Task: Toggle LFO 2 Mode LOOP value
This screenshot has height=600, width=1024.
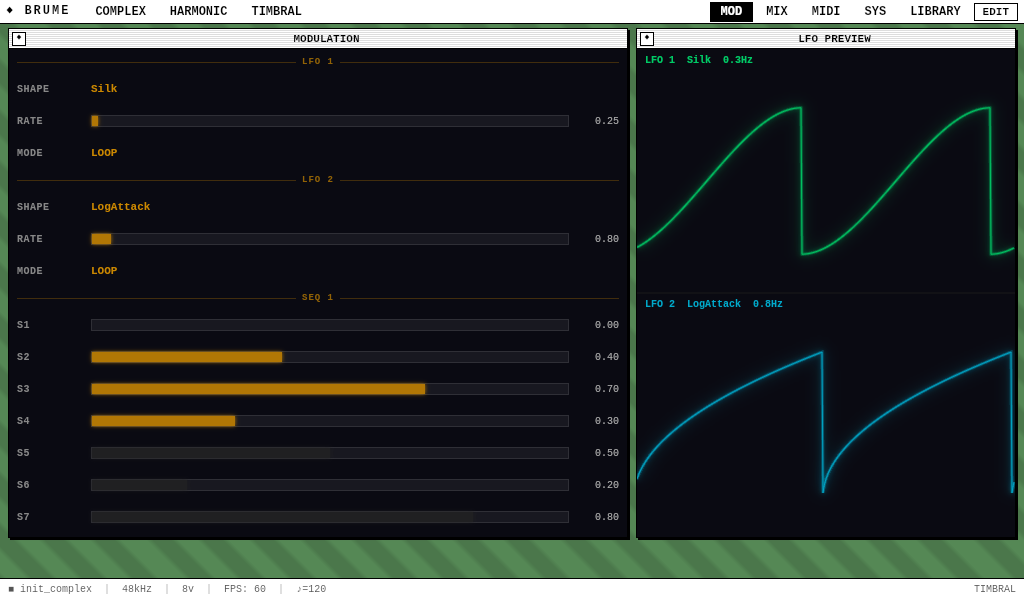Action: click(x=104, y=271)
